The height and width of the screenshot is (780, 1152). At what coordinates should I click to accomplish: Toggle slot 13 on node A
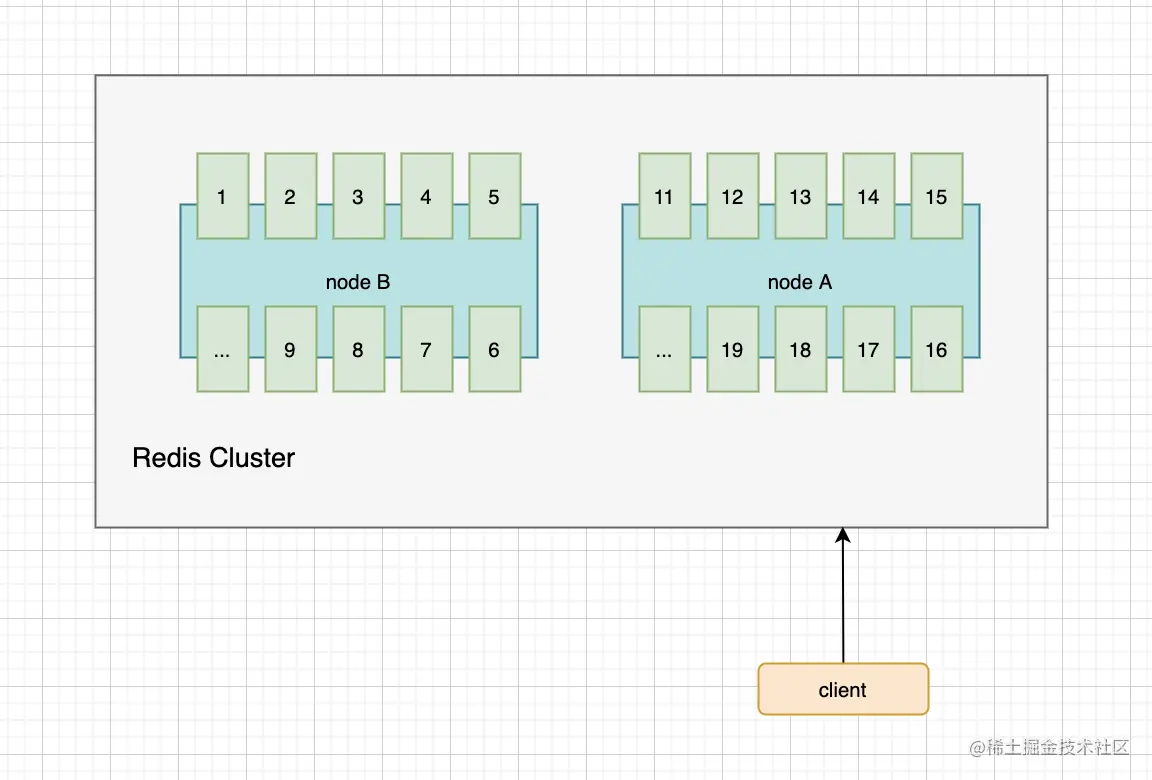tap(800, 196)
